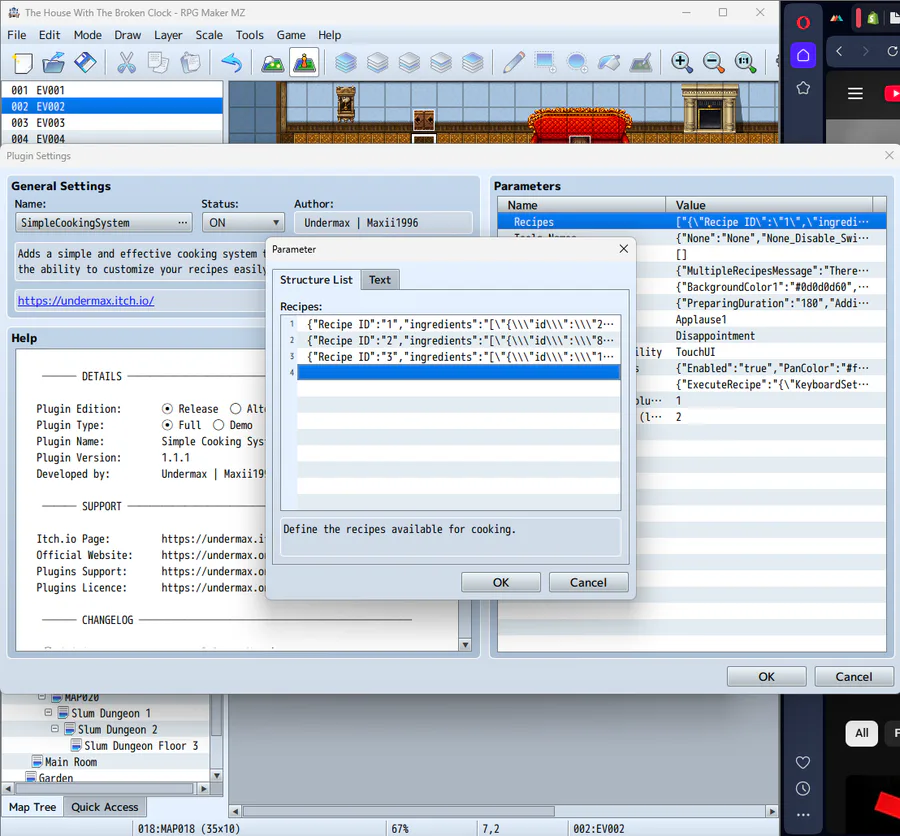Screen dimensions: 900x836
Task: Click Cancel in the Parameter dialog
Action: (588, 582)
